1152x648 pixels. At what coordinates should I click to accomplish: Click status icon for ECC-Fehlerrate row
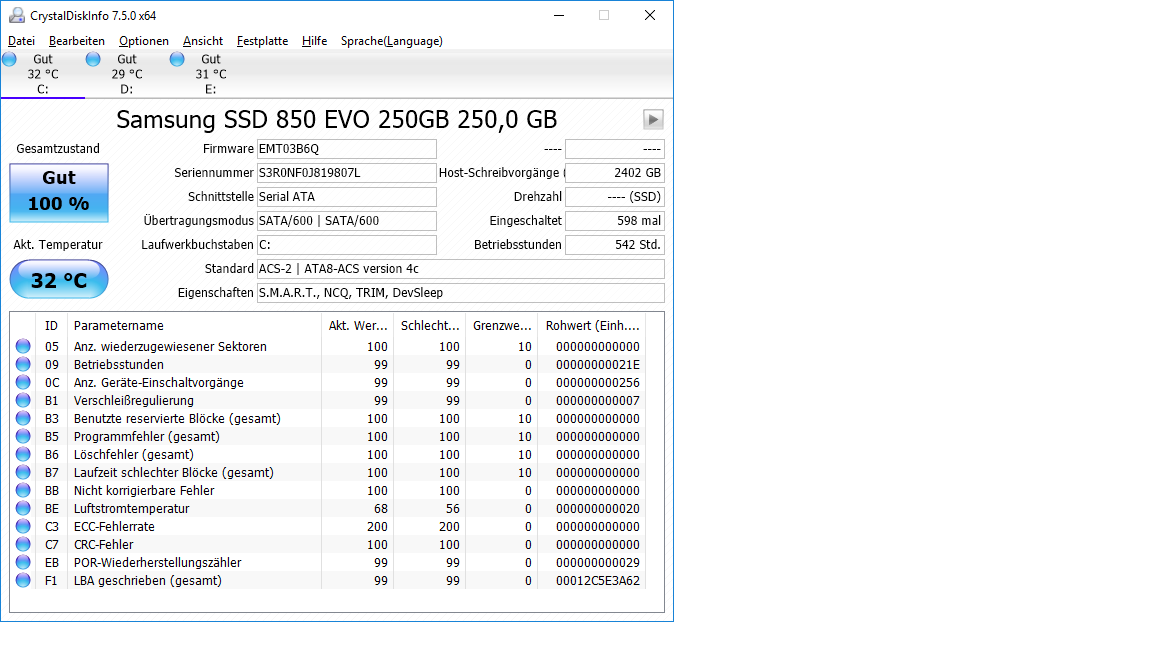[x=24, y=526]
